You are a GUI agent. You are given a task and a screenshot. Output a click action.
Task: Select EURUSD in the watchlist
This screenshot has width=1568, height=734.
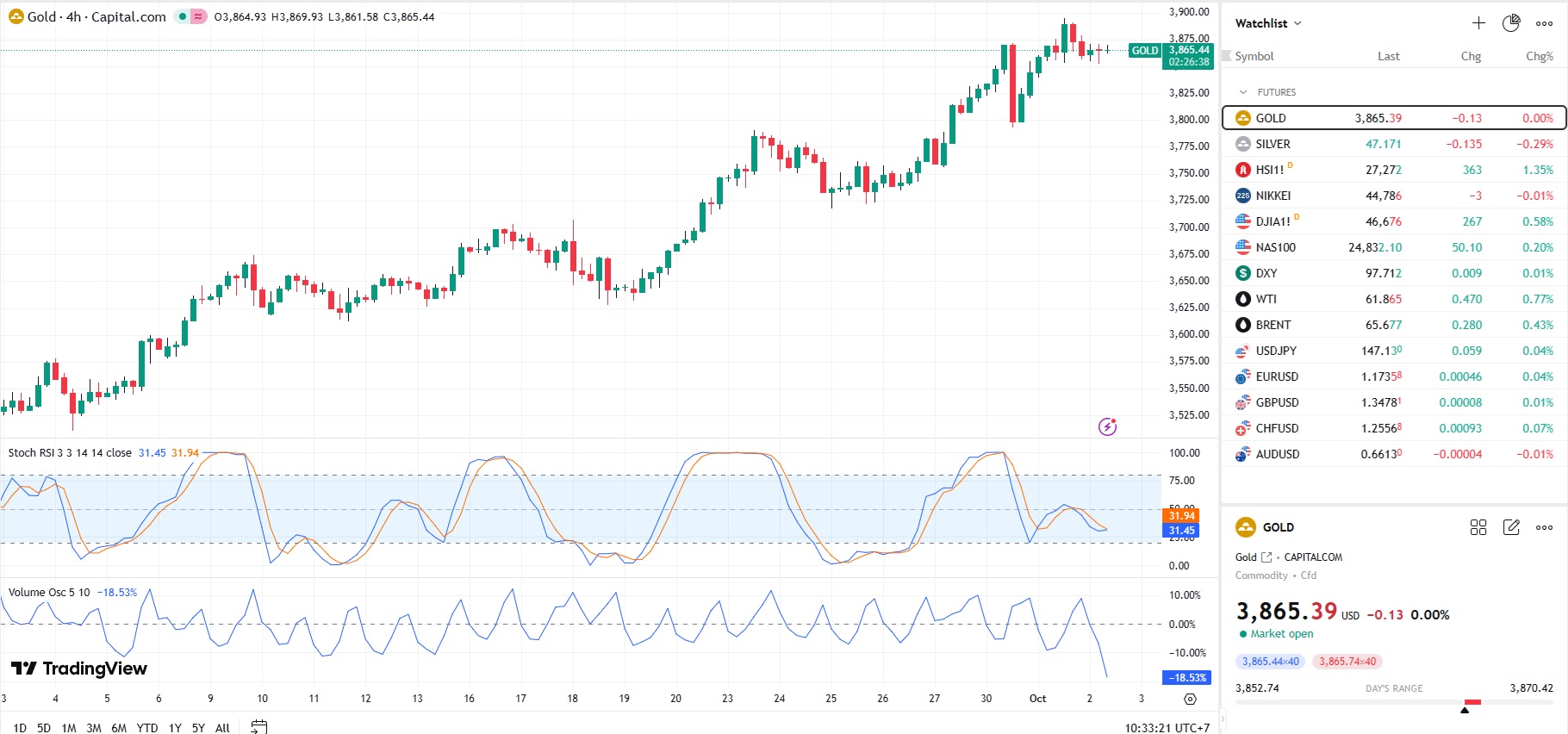tap(1276, 376)
